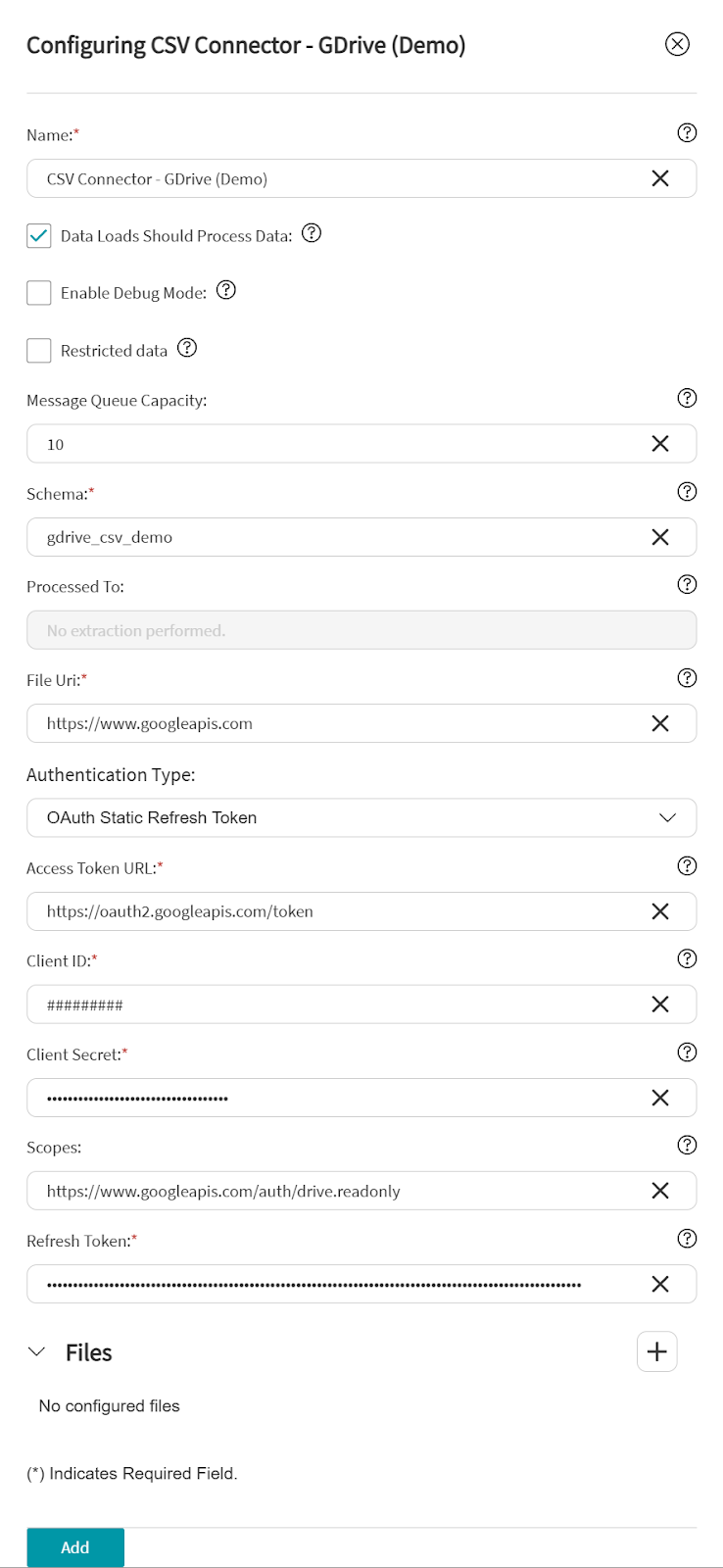Show help for Enable Debug Mode
Viewport: 723px width, 1568px height.
point(226,290)
